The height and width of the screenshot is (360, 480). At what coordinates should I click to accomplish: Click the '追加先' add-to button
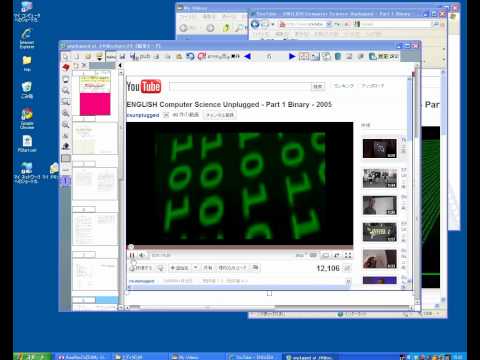pyautogui.click(x=180, y=268)
